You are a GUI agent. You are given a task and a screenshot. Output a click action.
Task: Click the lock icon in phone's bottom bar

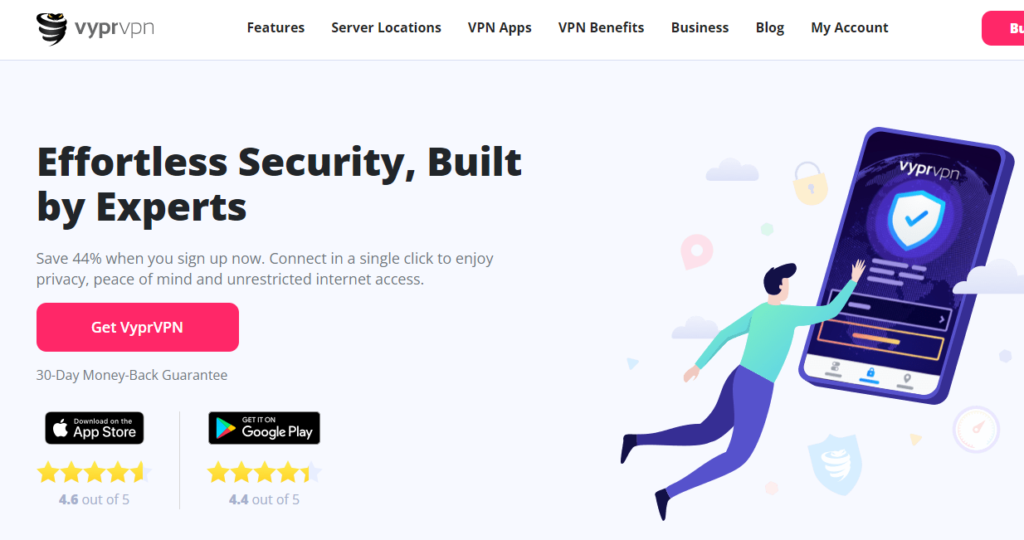click(870, 372)
